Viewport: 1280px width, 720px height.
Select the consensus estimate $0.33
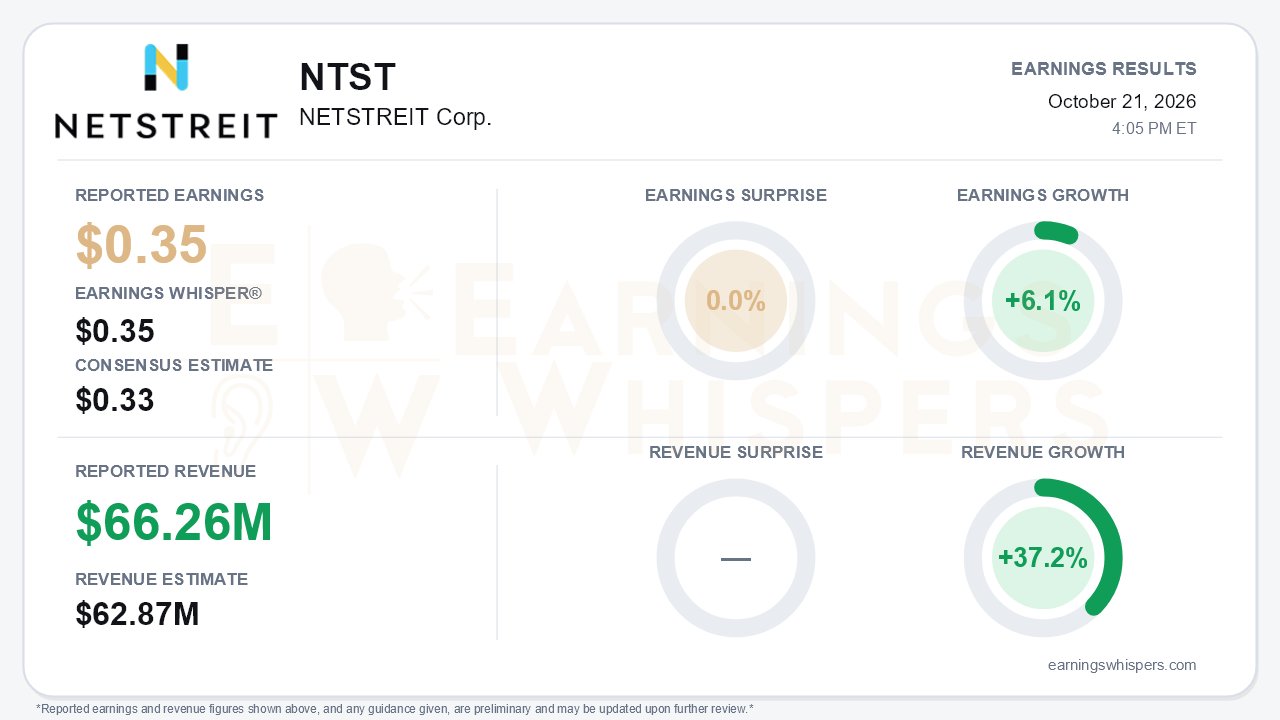pyautogui.click(x=115, y=400)
